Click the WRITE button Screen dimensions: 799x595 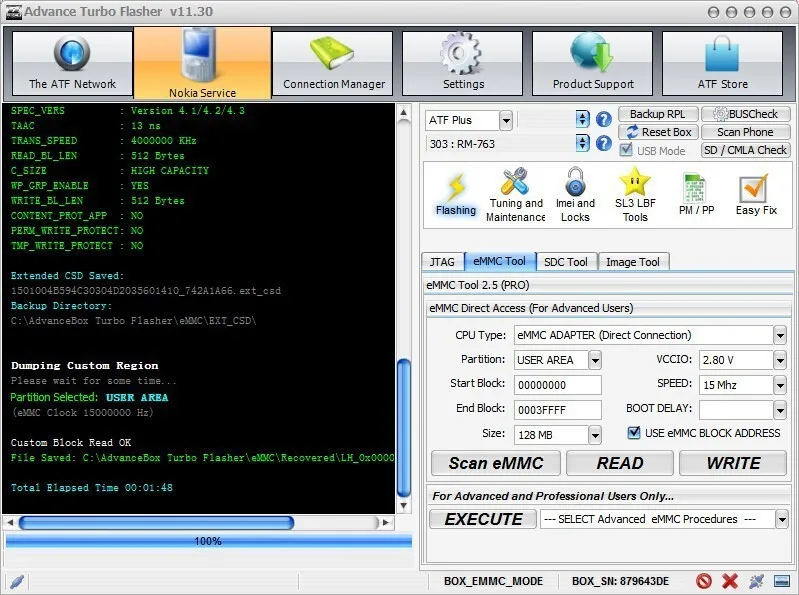(x=733, y=463)
